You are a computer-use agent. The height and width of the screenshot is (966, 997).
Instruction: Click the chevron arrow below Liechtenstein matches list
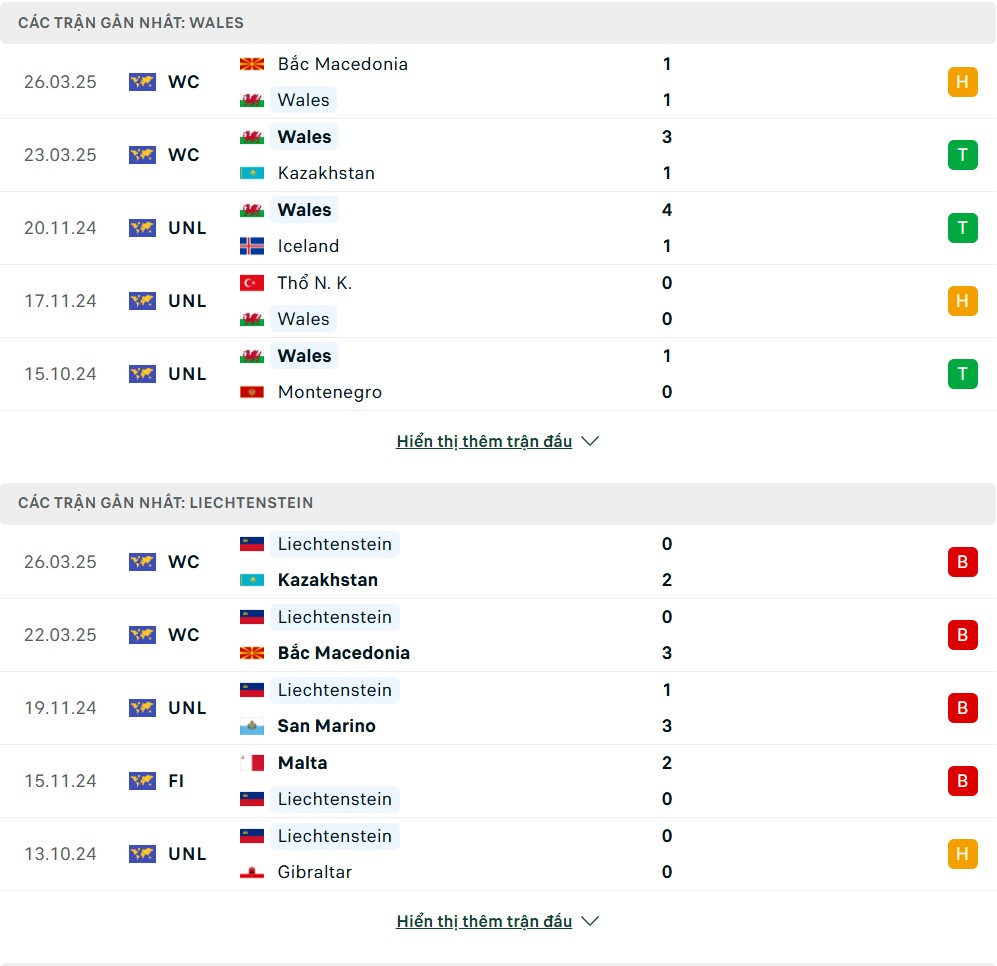tap(590, 921)
